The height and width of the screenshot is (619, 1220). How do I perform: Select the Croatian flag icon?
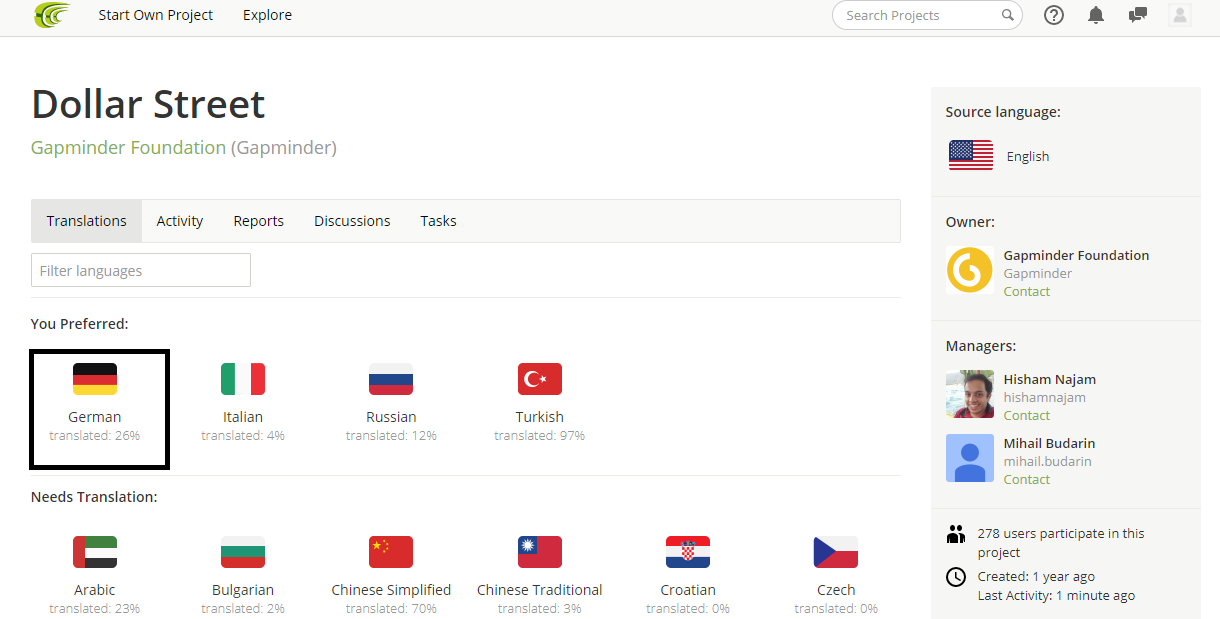point(688,552)
